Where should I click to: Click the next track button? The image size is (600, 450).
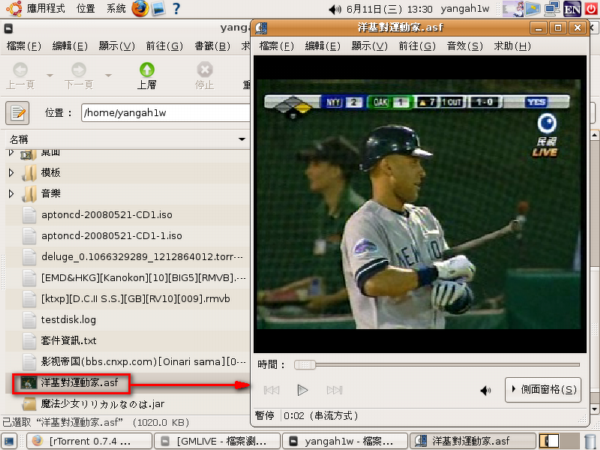coord(334,390)
